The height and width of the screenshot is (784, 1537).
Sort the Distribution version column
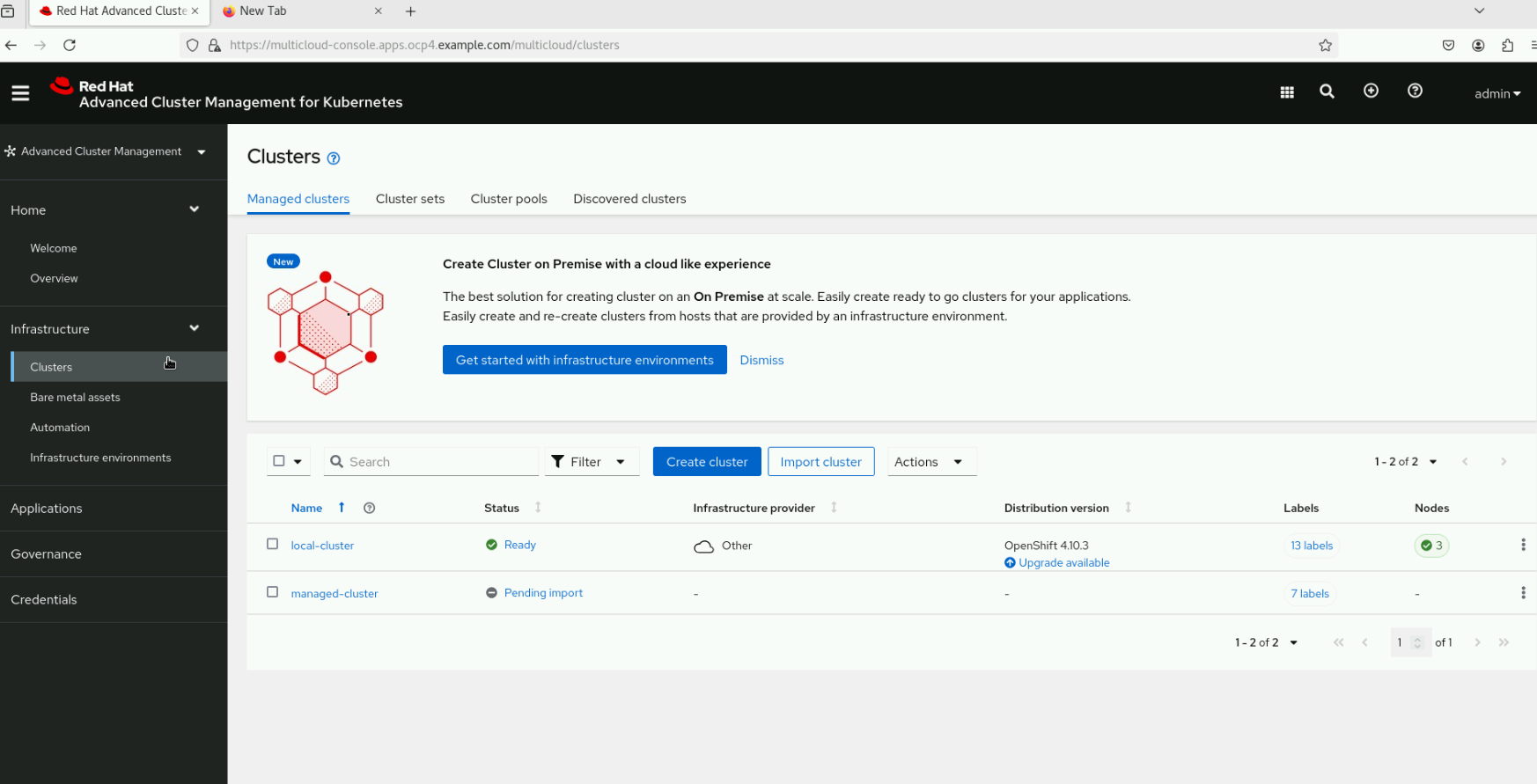1128,508
